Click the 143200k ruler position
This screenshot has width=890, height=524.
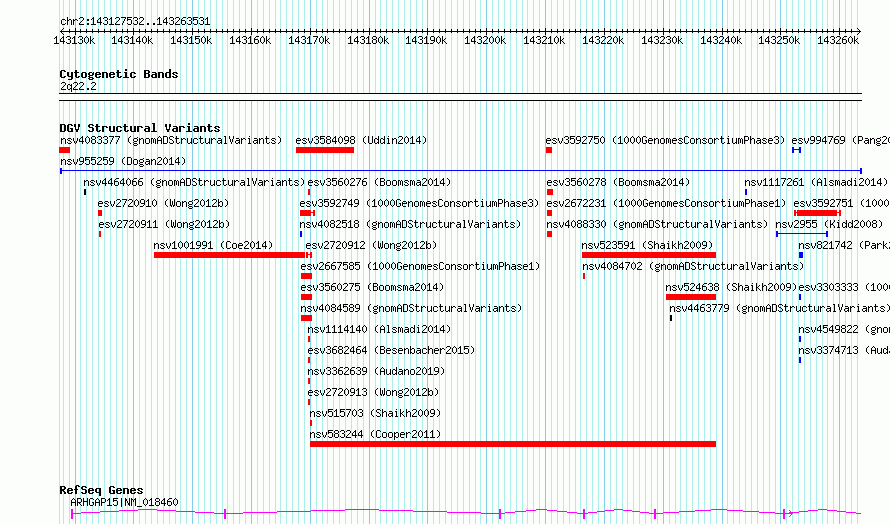(x=485, y=40)
